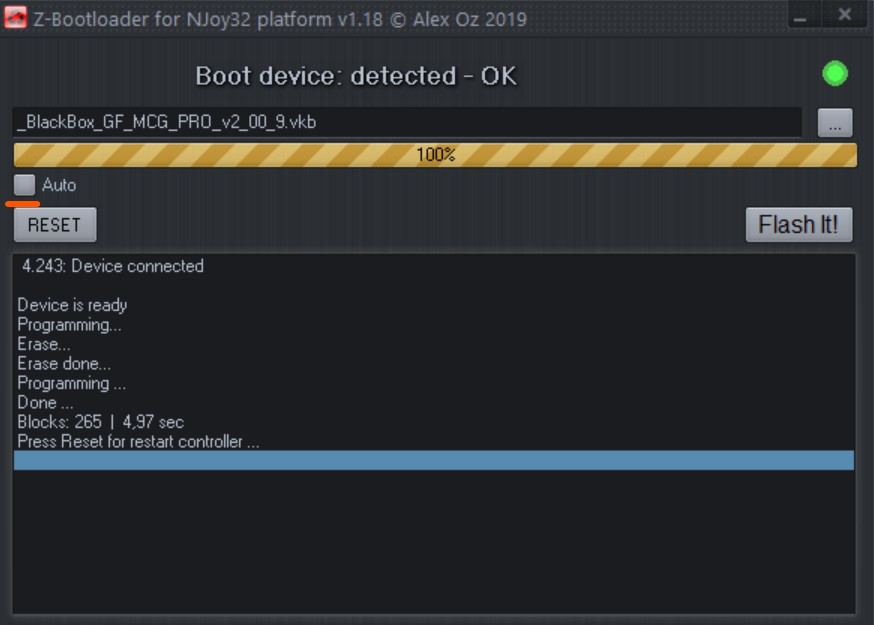Click the RESET button
The image size is (874, 625).
point(55,225)
